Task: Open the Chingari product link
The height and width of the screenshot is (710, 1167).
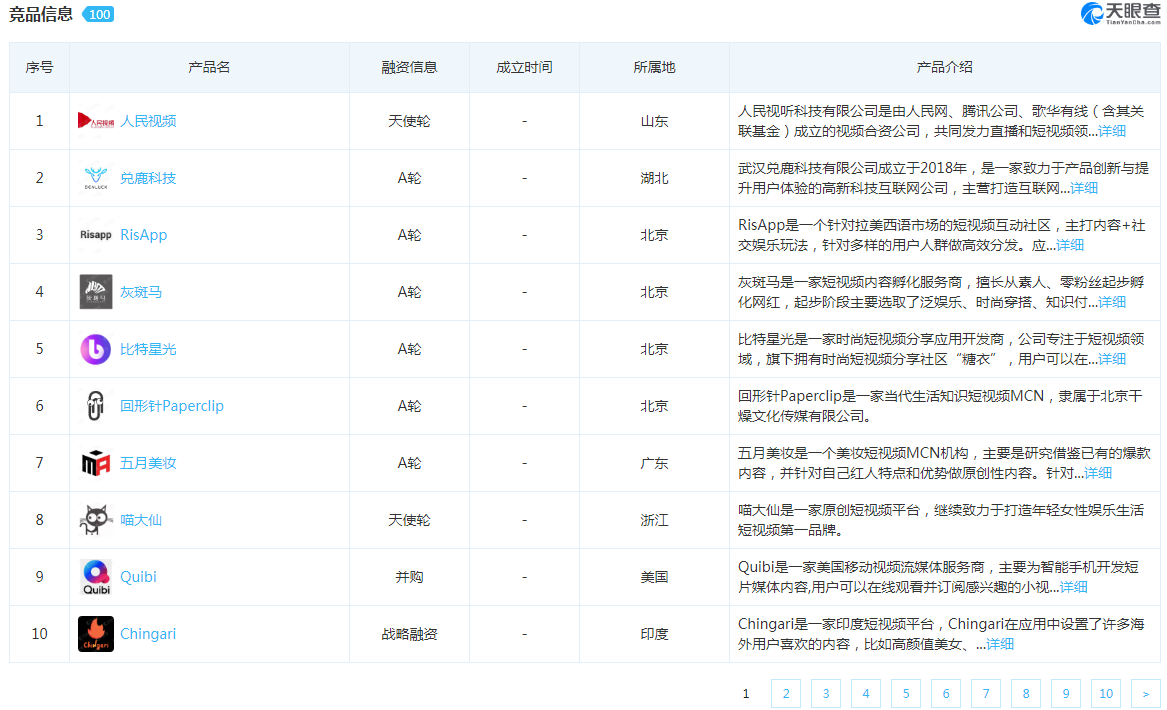Action: [148, 634]
